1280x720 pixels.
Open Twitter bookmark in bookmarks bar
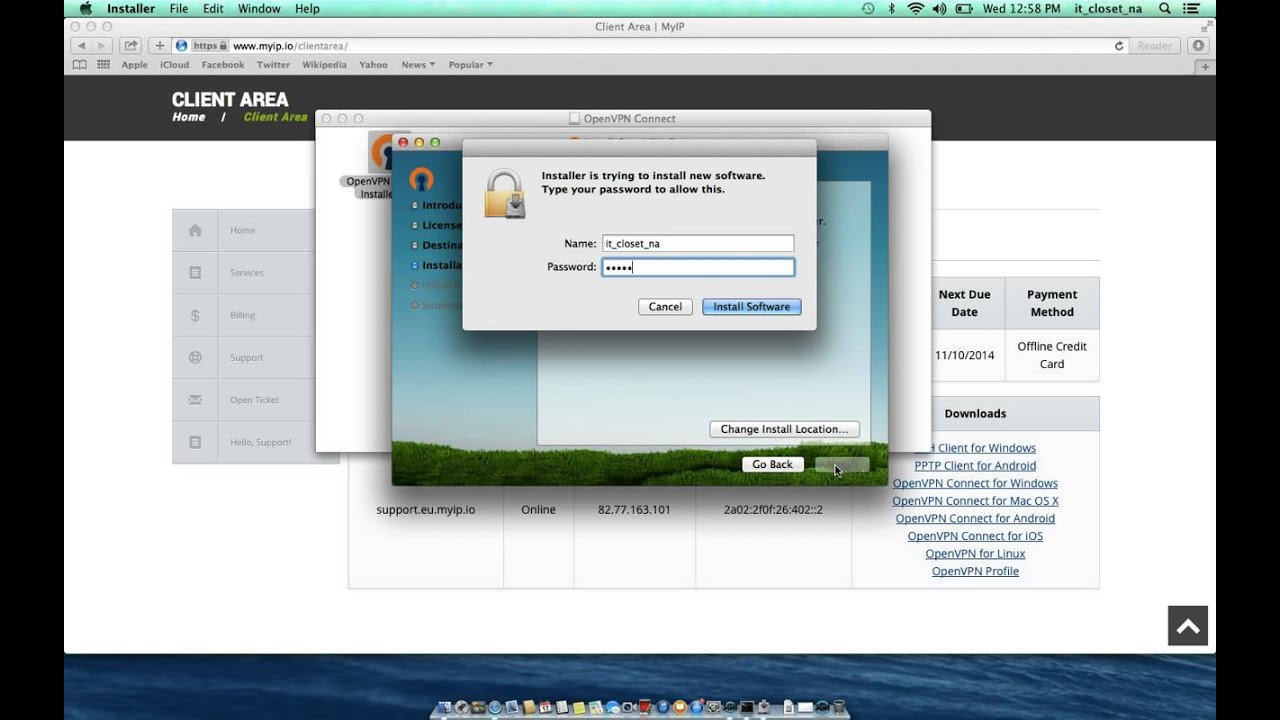[273, 65]
